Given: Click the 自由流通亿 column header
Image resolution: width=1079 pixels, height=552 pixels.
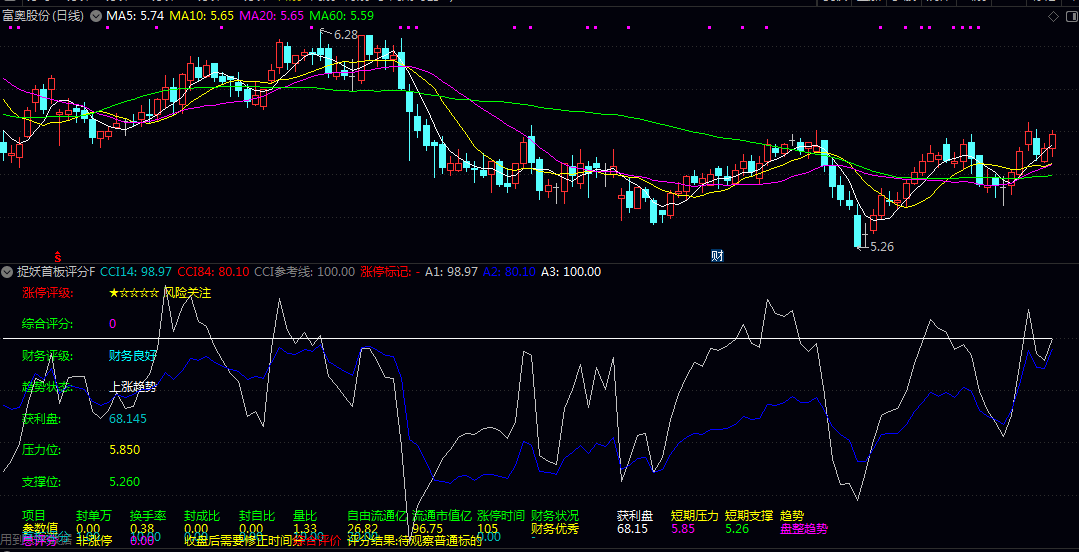Looking at the screenshot, I should pyautogui.click(x=377, y=516).
